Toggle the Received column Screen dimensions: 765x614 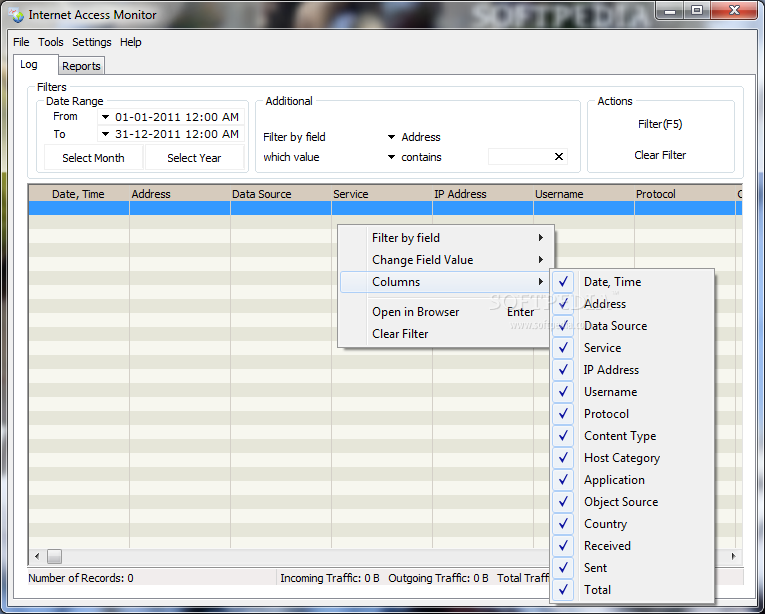(563, 545)
